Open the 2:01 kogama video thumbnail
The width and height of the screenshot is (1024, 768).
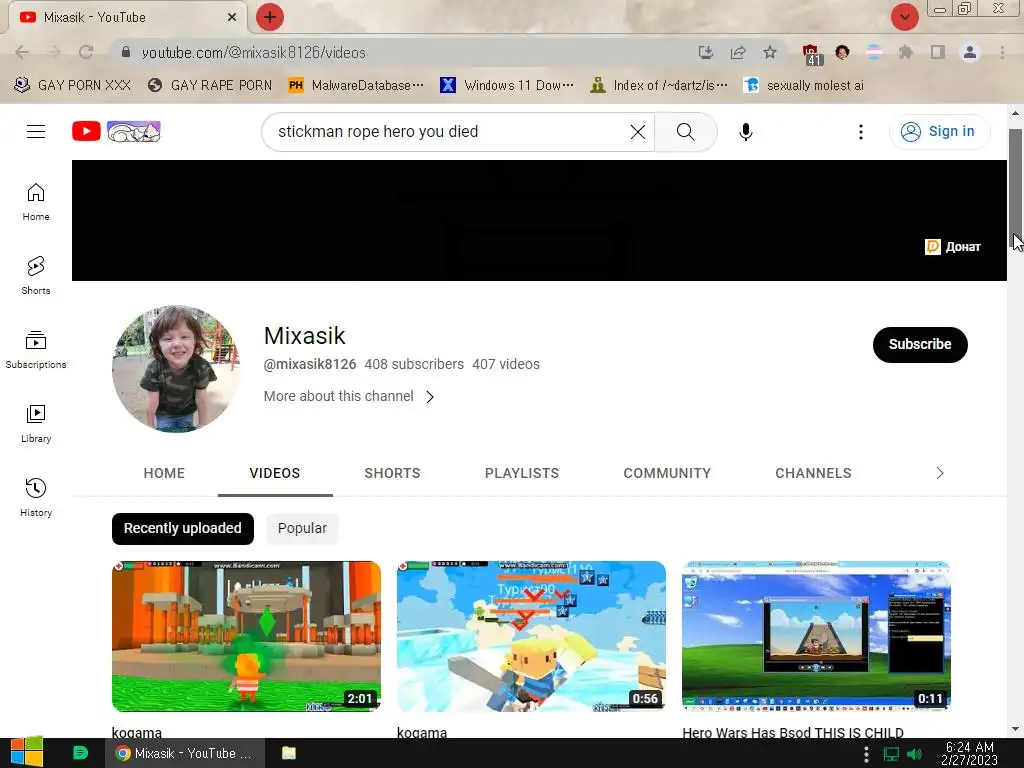click(x=246, y=636)
